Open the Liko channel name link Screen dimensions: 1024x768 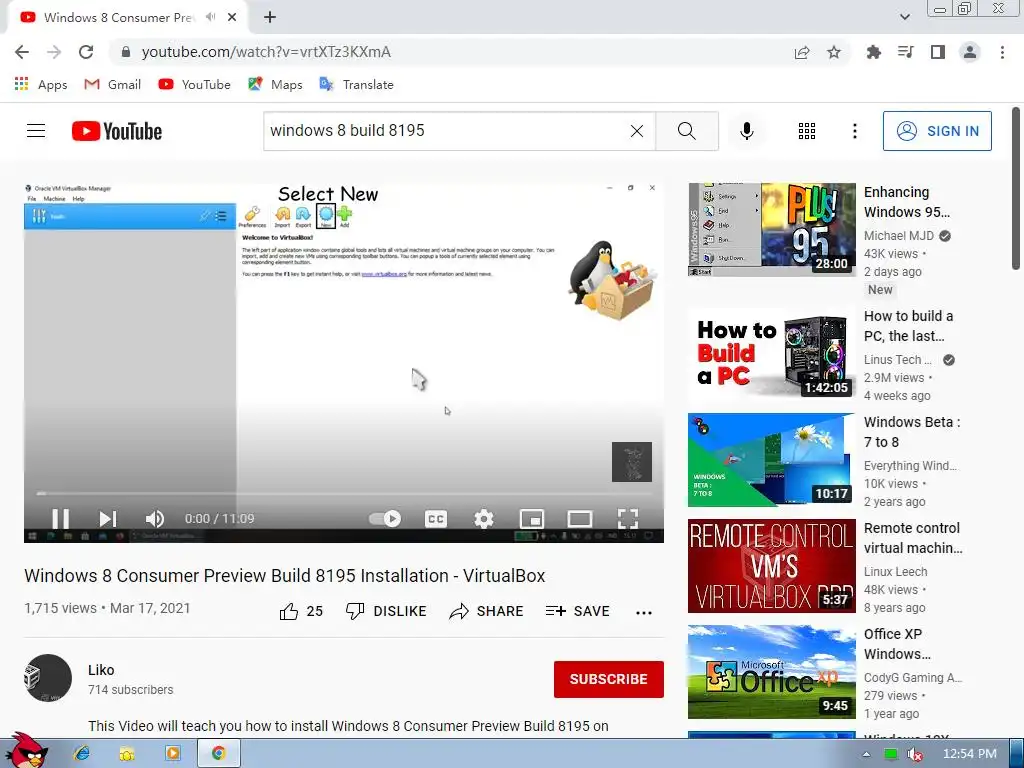(x=101, y=670)
